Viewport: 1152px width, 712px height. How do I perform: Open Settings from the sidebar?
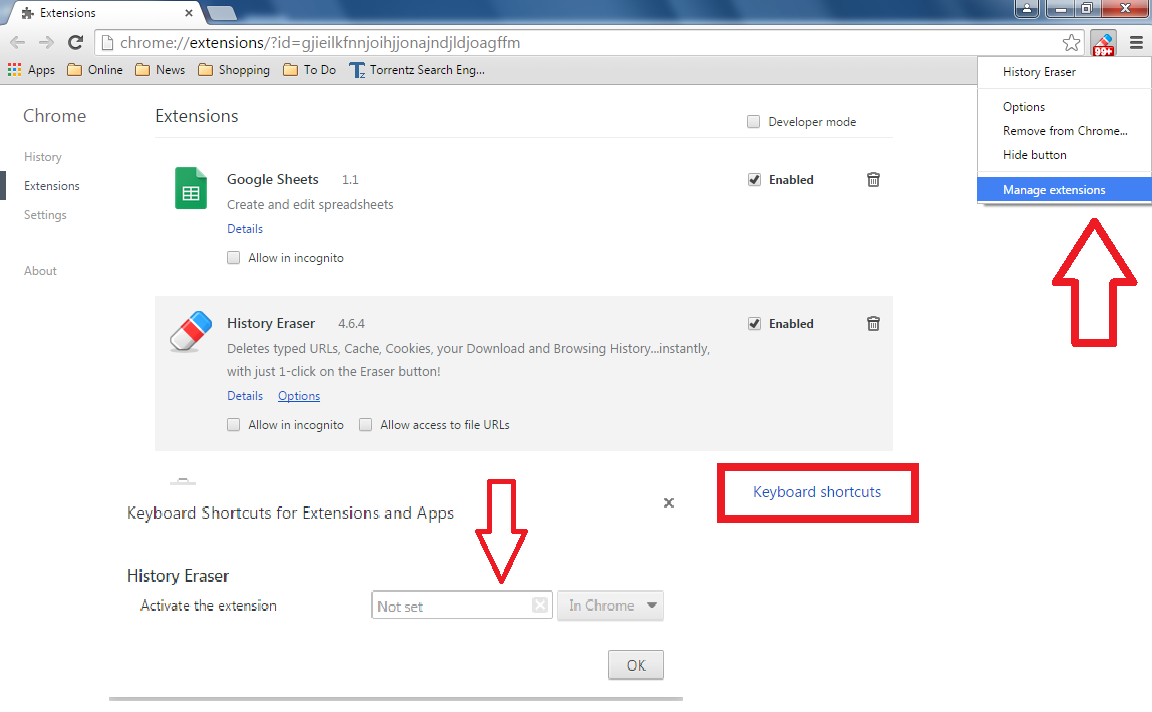click(45, 214)
